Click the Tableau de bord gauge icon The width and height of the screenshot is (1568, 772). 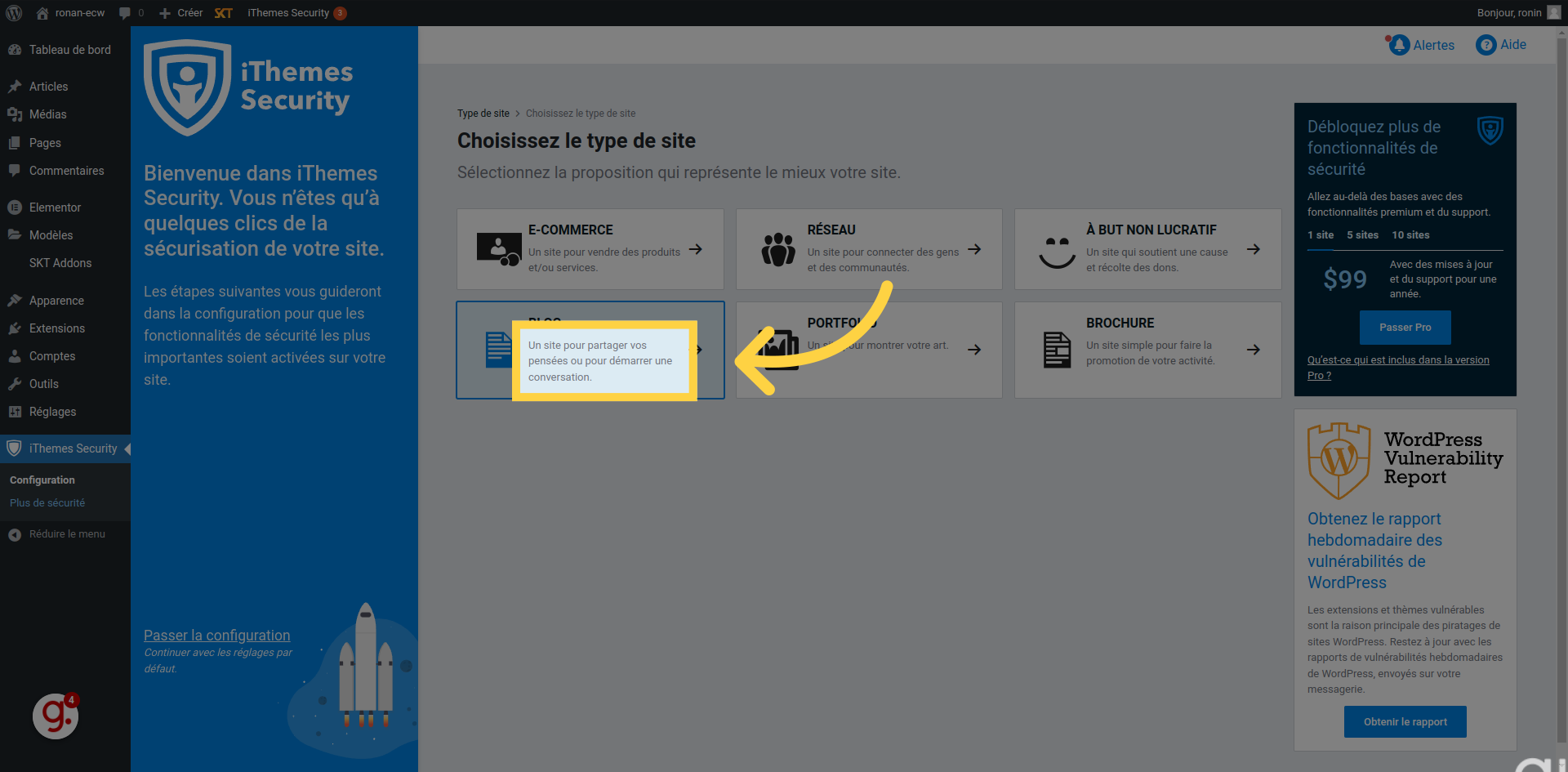(x=15, y=50)
